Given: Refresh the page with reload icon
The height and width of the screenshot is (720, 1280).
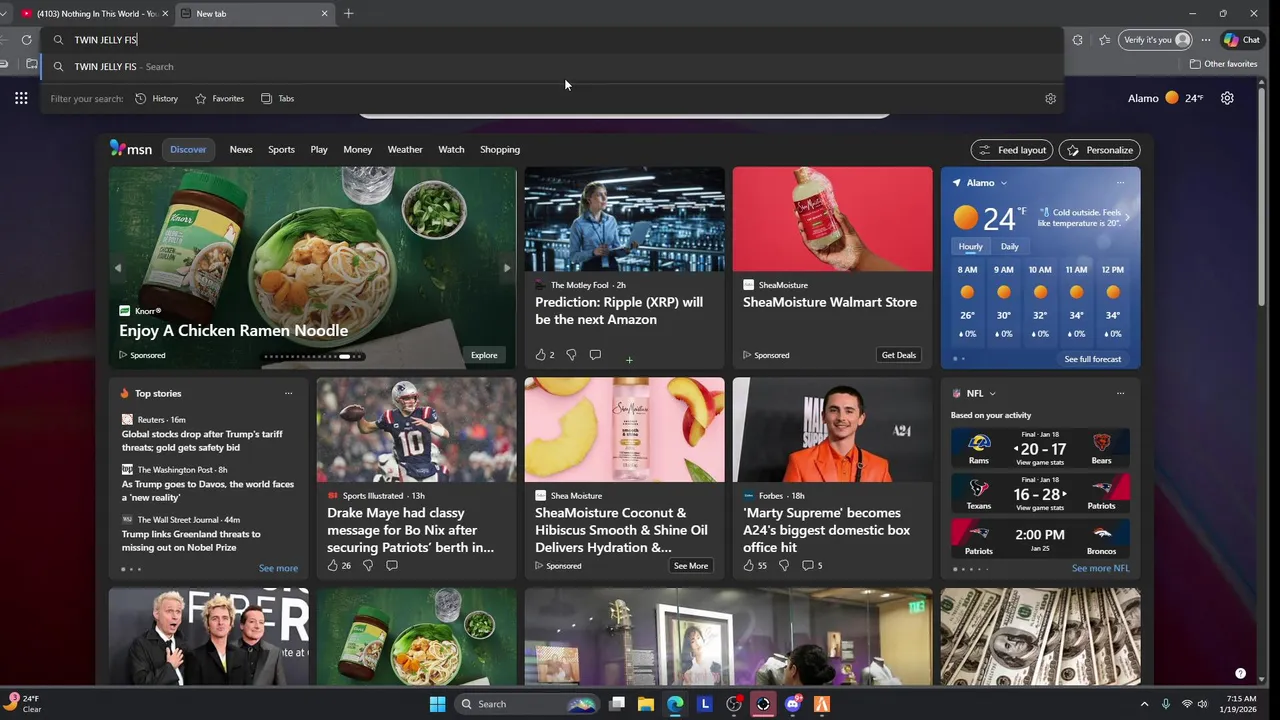Looking at the screenshot, I should point(26,40).
